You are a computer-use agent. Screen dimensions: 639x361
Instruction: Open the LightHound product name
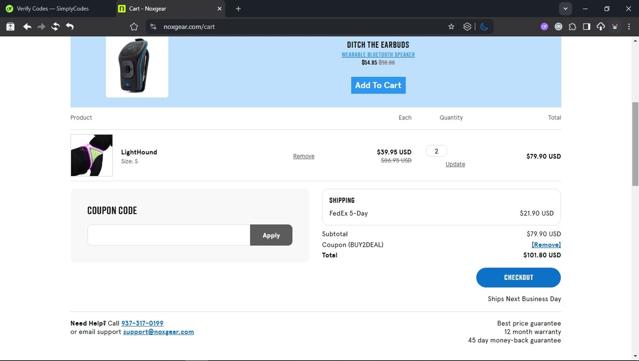[139, 152]
